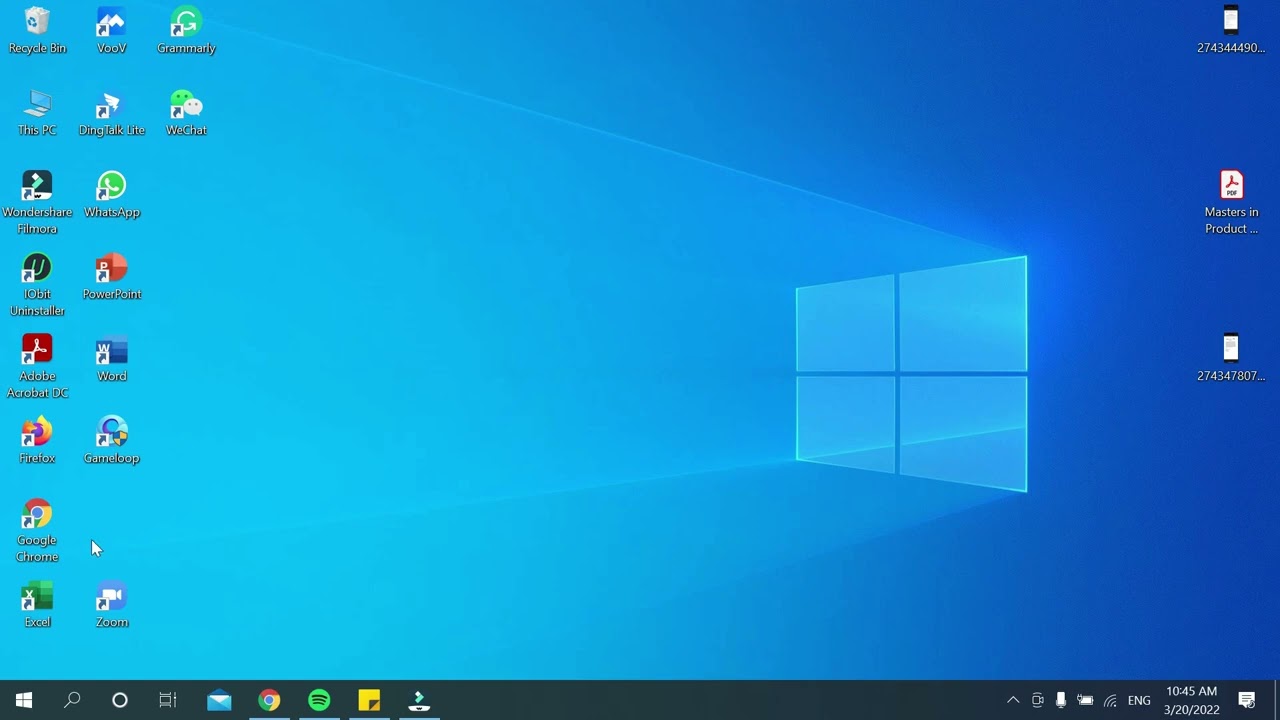Open taskbar Search magnifier
This screenshot has height=720, width=1280.
pos(72,700)
